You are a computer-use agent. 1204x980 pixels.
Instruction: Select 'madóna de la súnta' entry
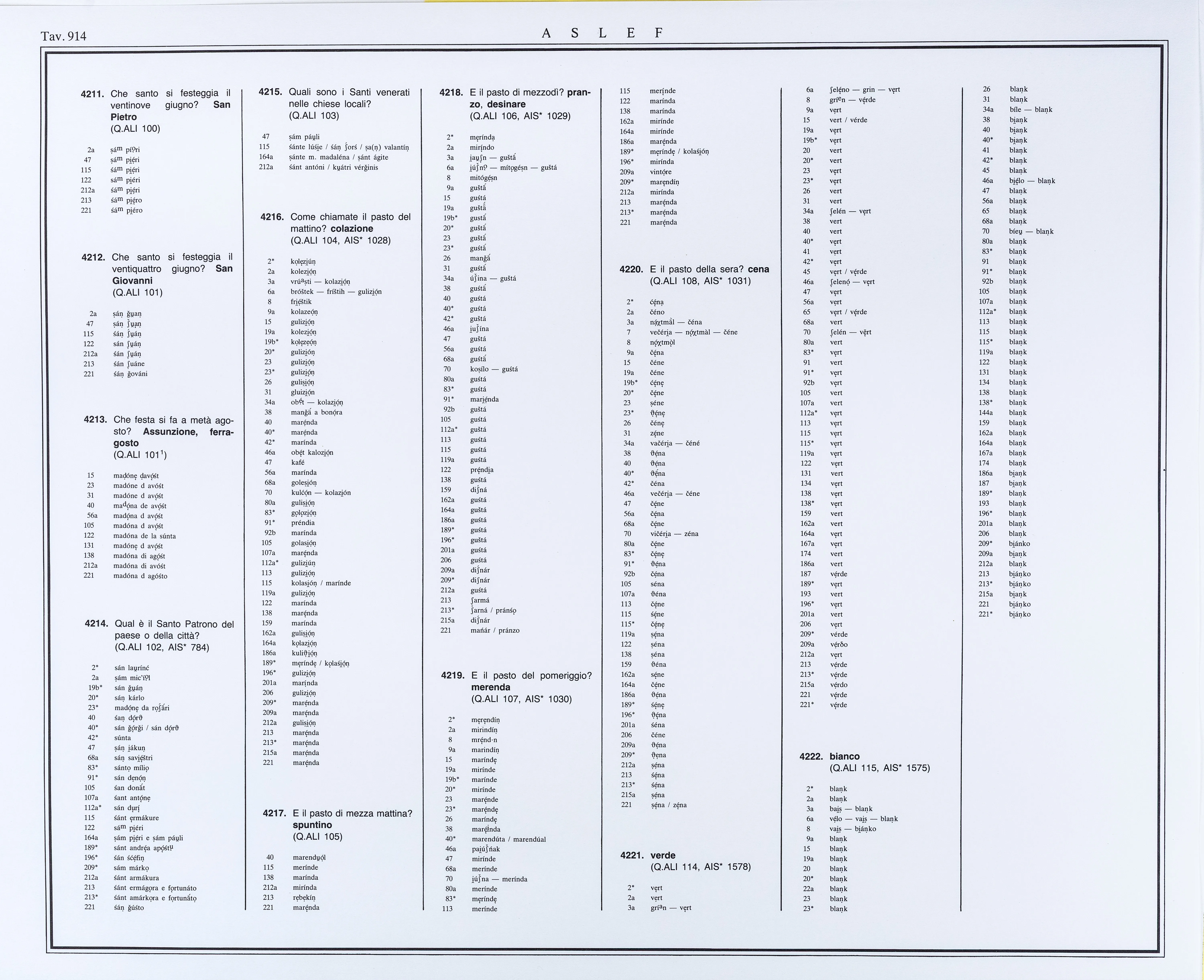click(144, 536)
